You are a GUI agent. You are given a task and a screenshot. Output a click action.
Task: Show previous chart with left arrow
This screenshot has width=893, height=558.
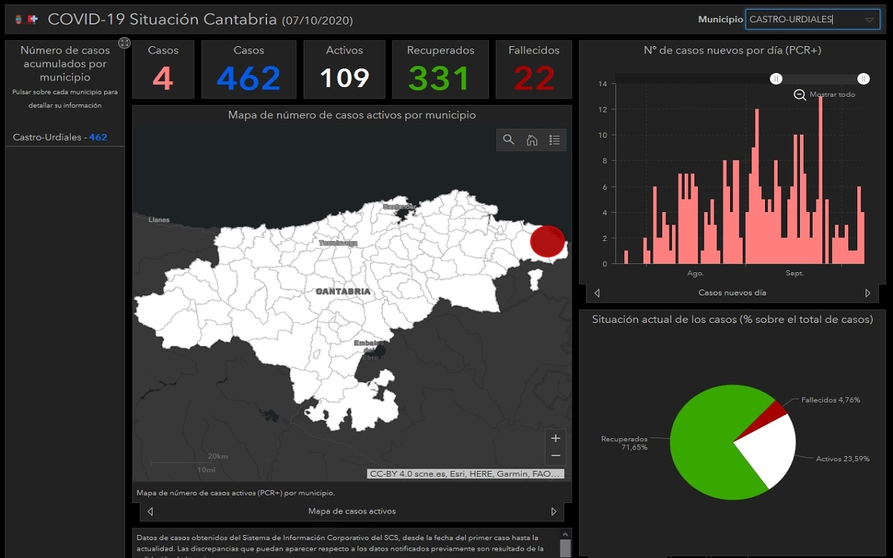(x=597, y=293)
